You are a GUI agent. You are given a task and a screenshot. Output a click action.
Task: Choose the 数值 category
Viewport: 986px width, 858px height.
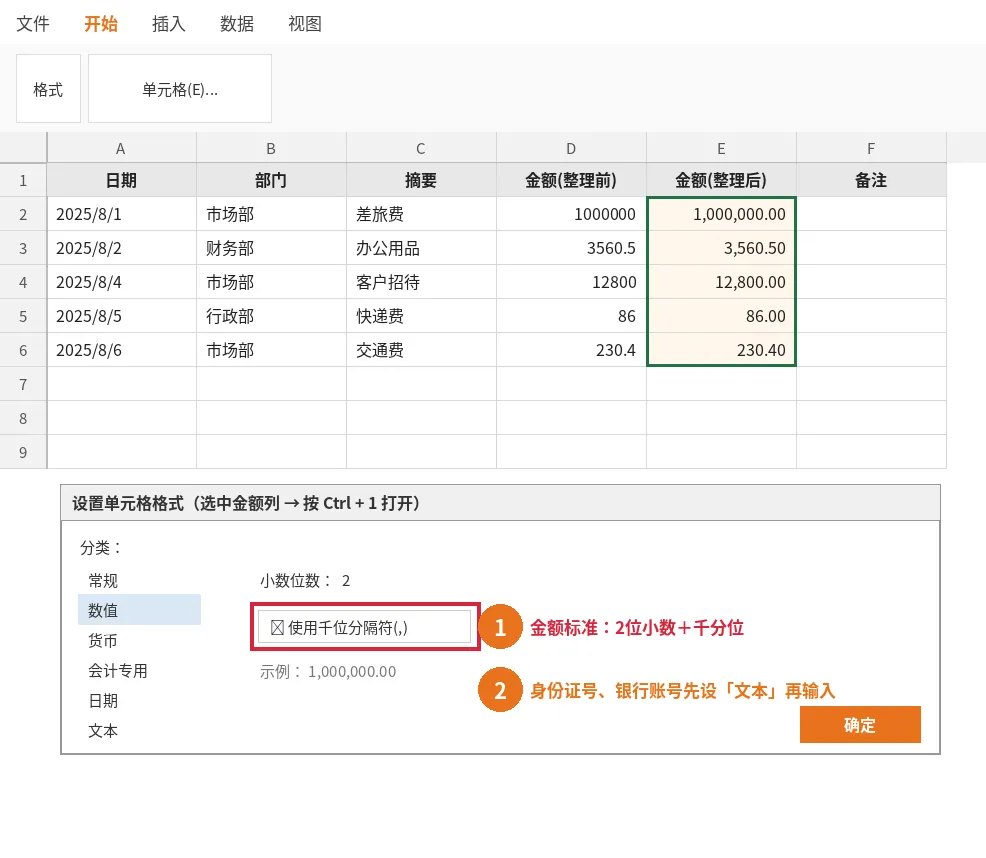139,610
